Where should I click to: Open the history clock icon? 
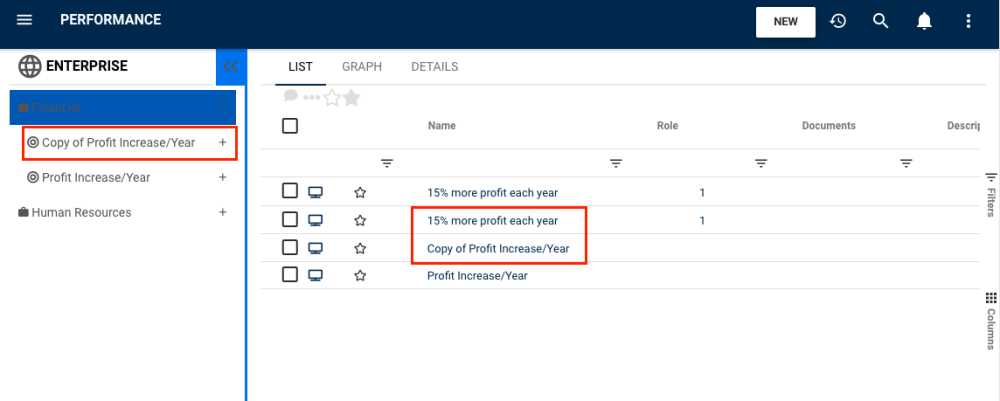click(838, 21)
